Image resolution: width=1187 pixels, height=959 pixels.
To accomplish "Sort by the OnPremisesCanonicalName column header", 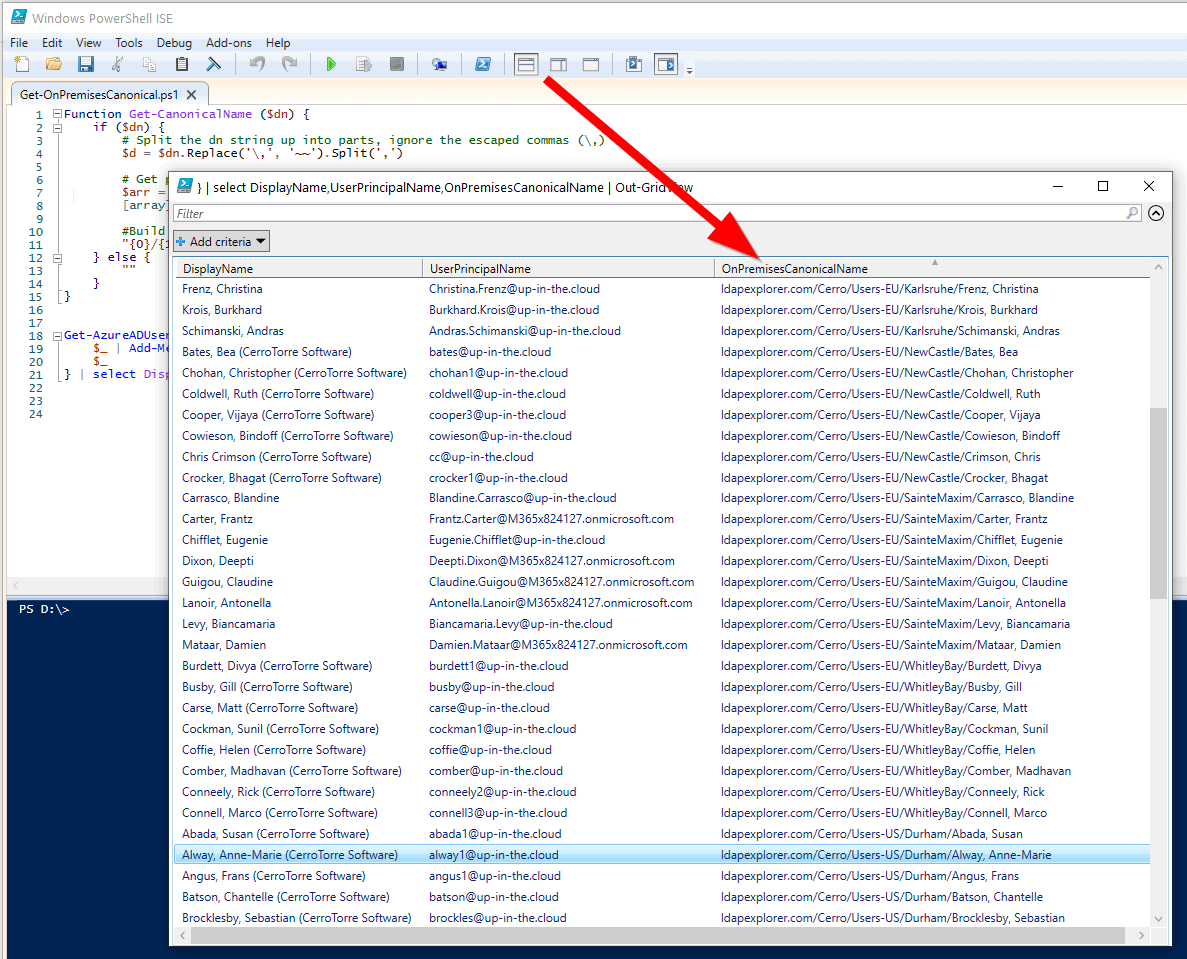I will (933, 269).
